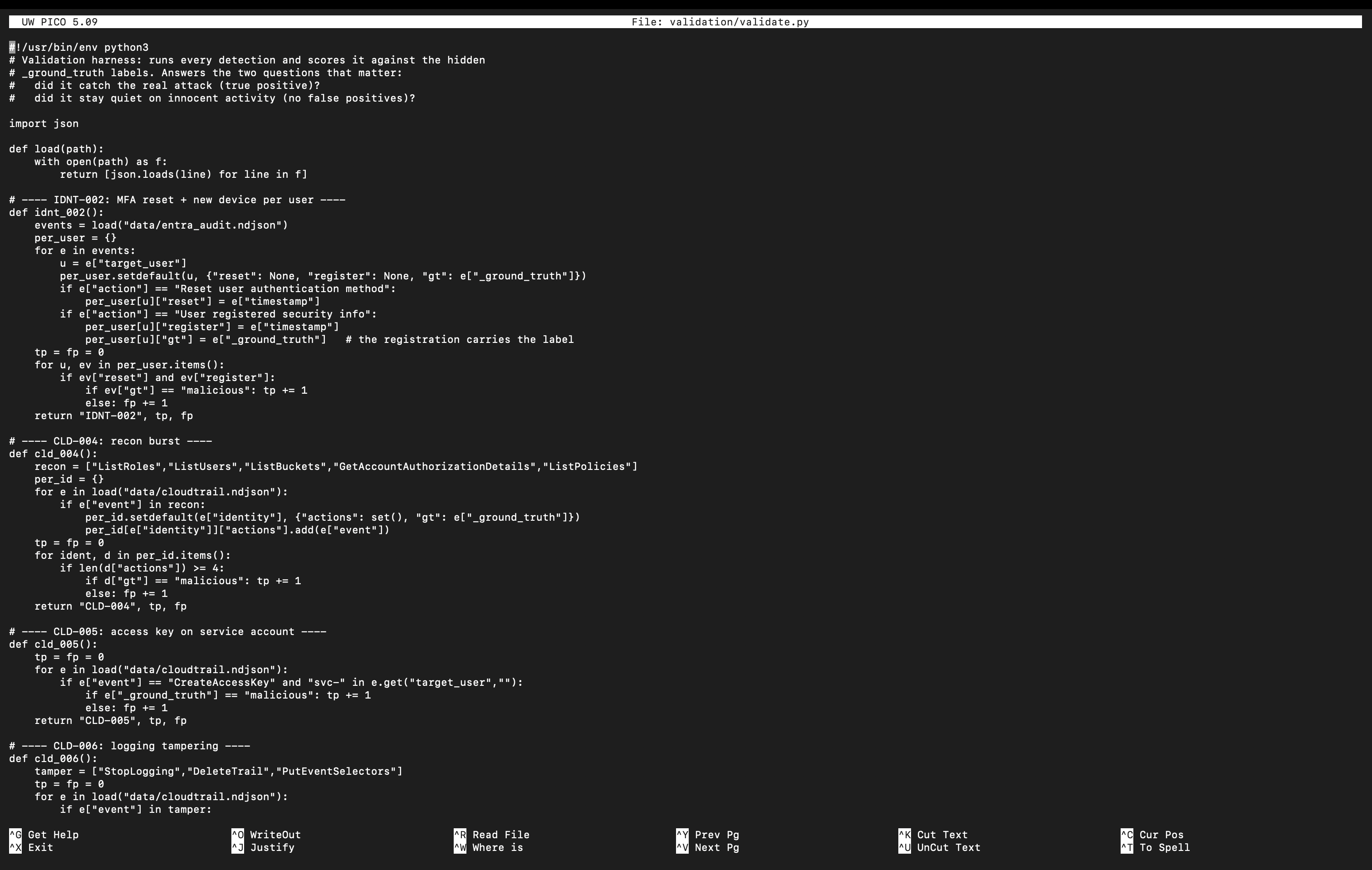
Task: Click the per_id.setdefault identity line
Action: pyautogui.click(x=333, y=518)
